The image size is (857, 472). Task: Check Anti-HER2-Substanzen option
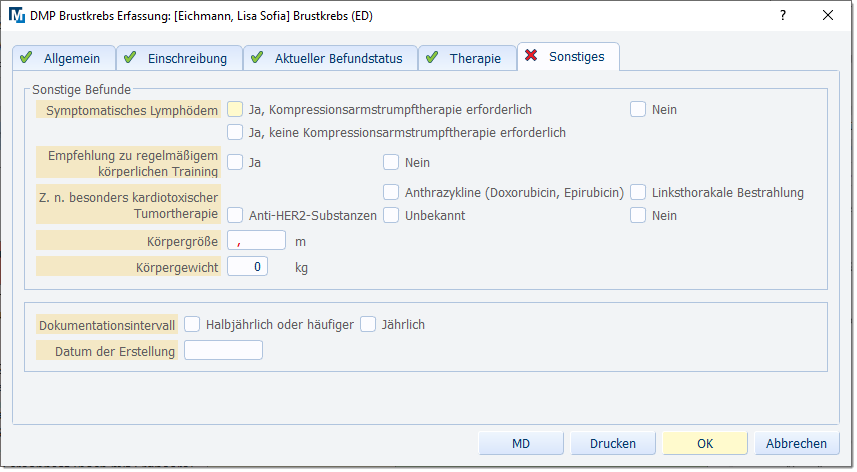tap(235, 215)
